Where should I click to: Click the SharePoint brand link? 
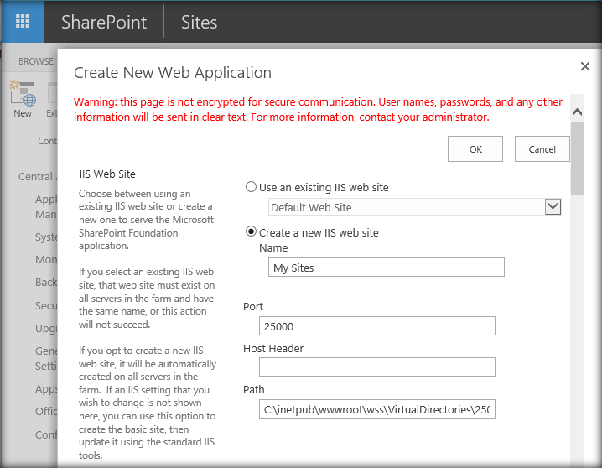(x=104, y=22)
